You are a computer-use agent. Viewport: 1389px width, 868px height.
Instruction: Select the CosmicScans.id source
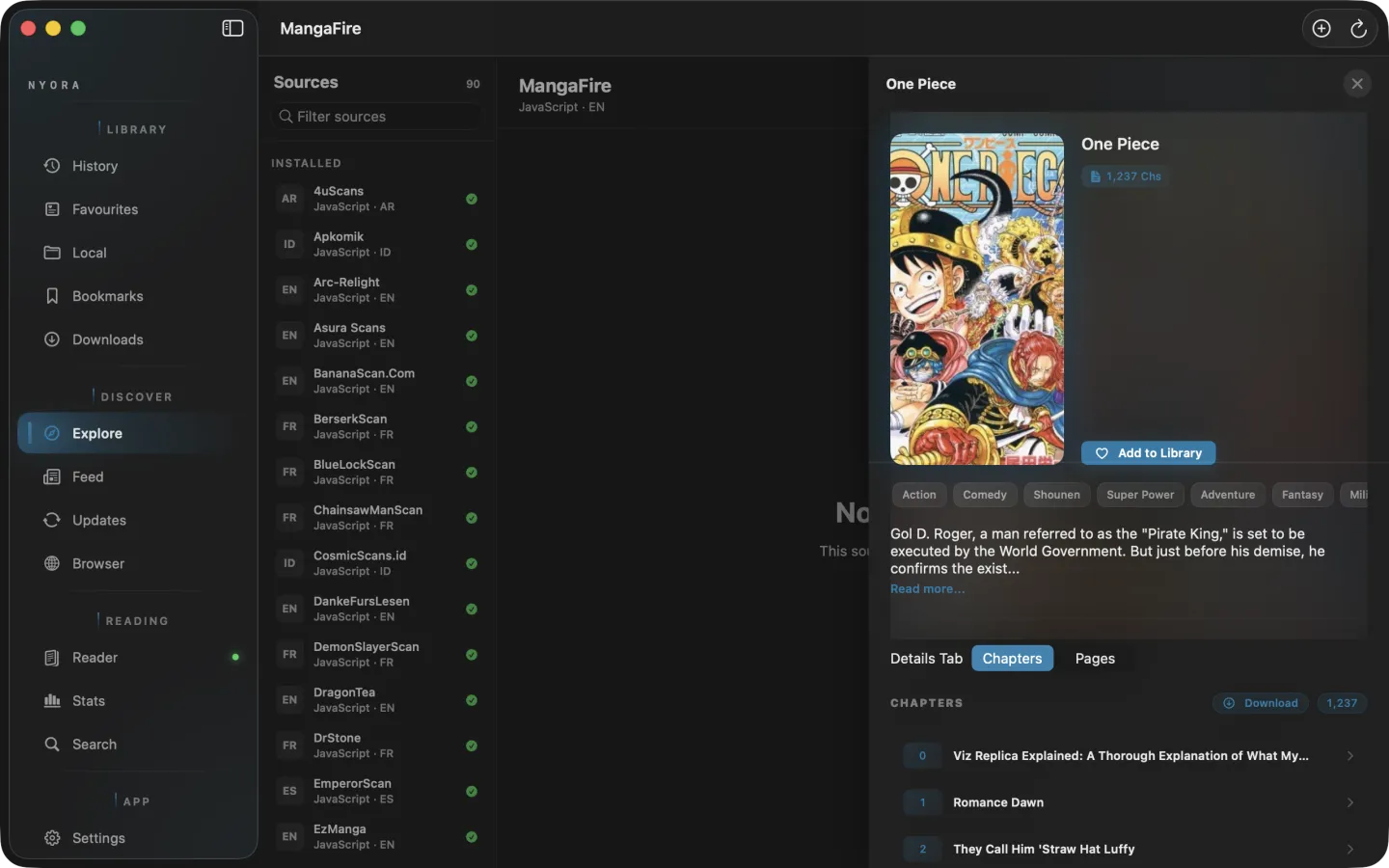coord(376,563)
